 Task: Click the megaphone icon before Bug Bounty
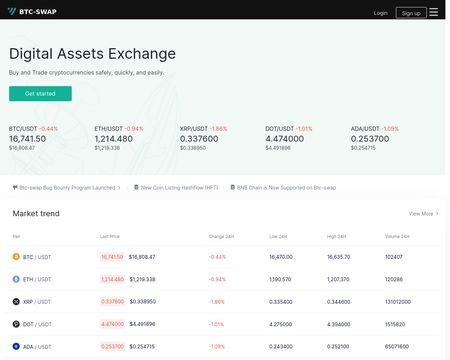pyautogui.click(x=15, y=187)
